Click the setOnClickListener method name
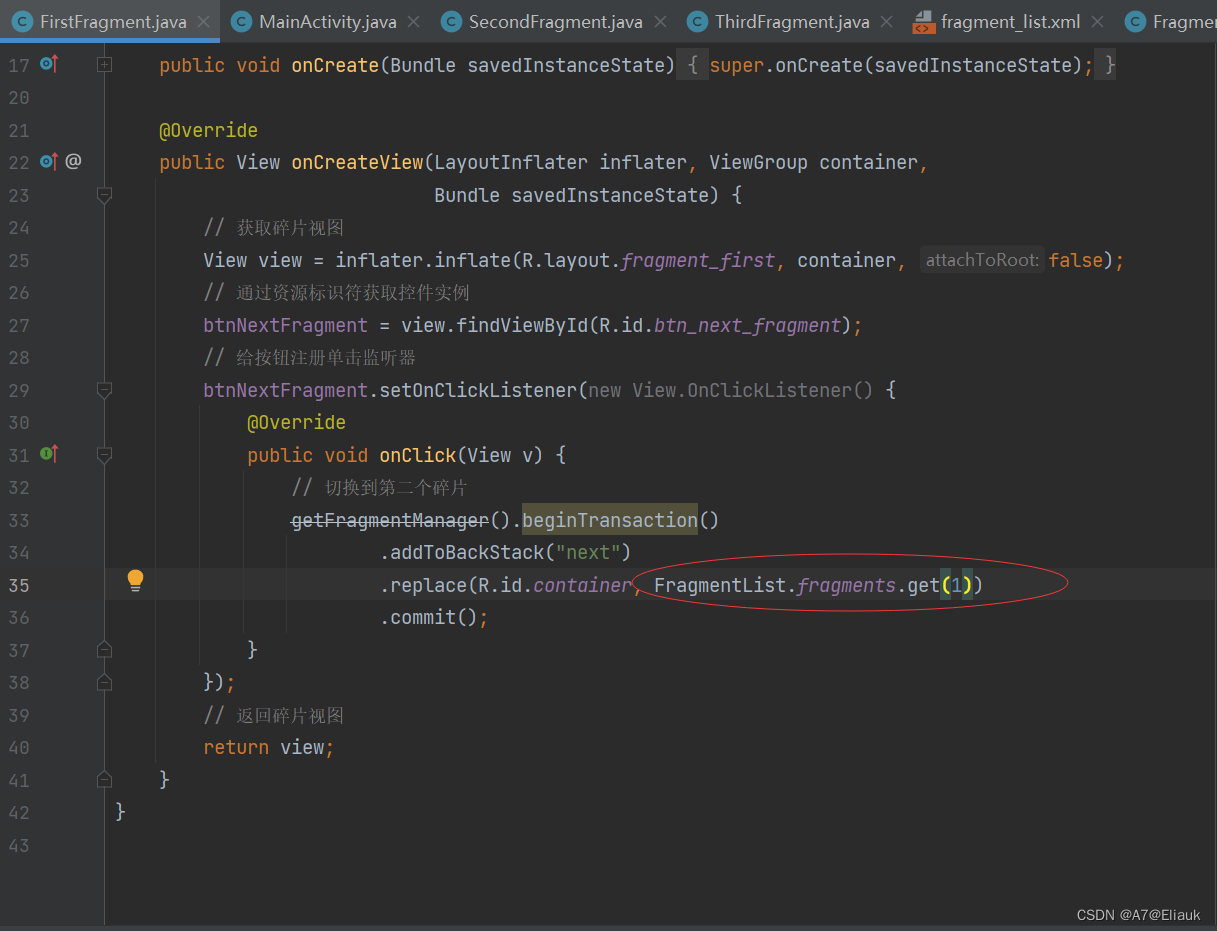The width and height of the screenshot is (1217, 931). (x=478, y=390)
